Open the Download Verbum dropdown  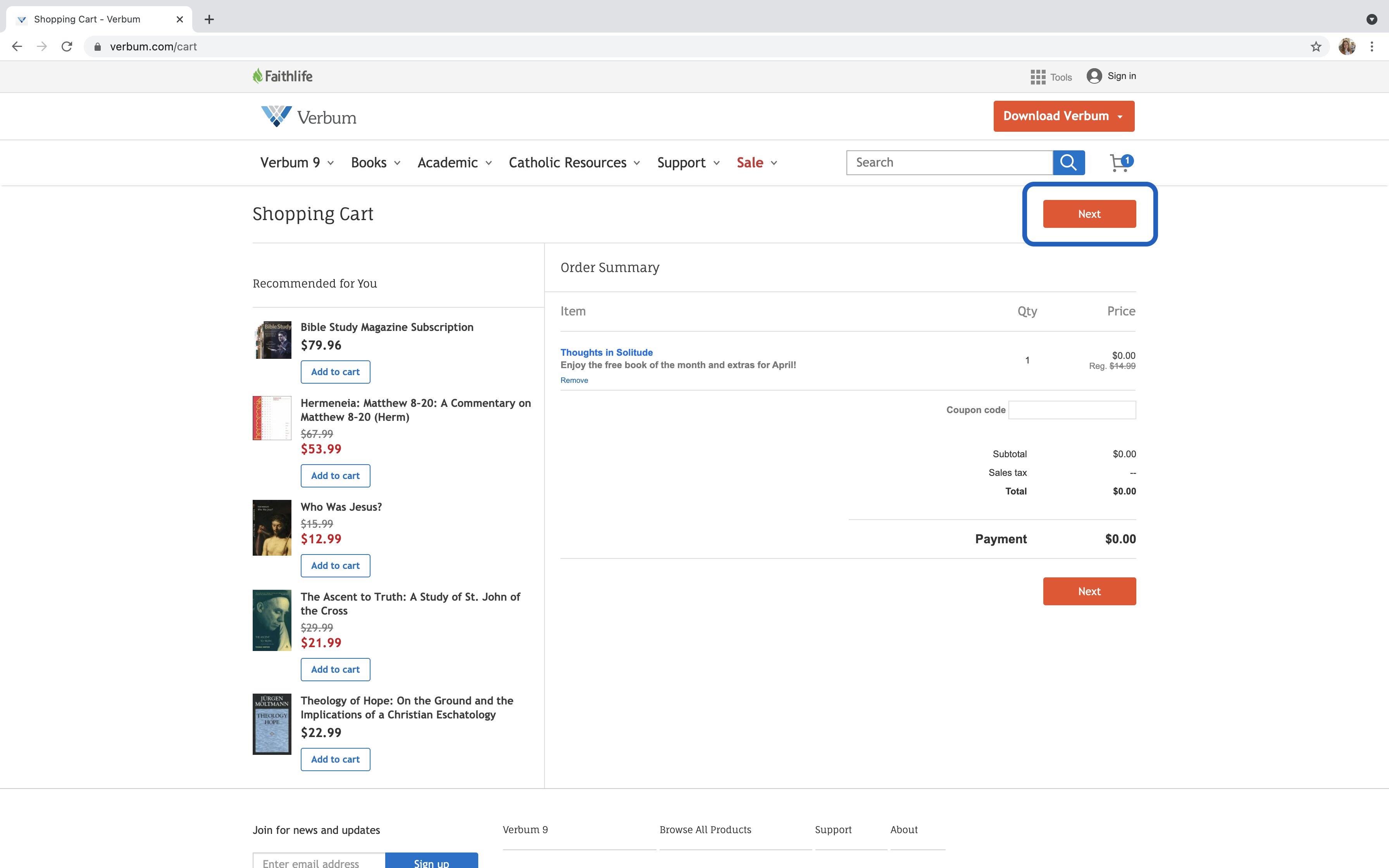tap(1063, 116)
